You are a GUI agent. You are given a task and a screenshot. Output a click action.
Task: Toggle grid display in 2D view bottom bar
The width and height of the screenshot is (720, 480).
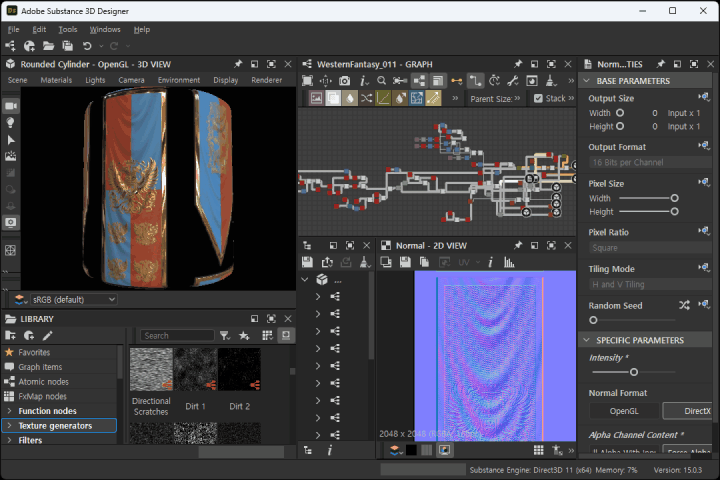coord(539,450)
